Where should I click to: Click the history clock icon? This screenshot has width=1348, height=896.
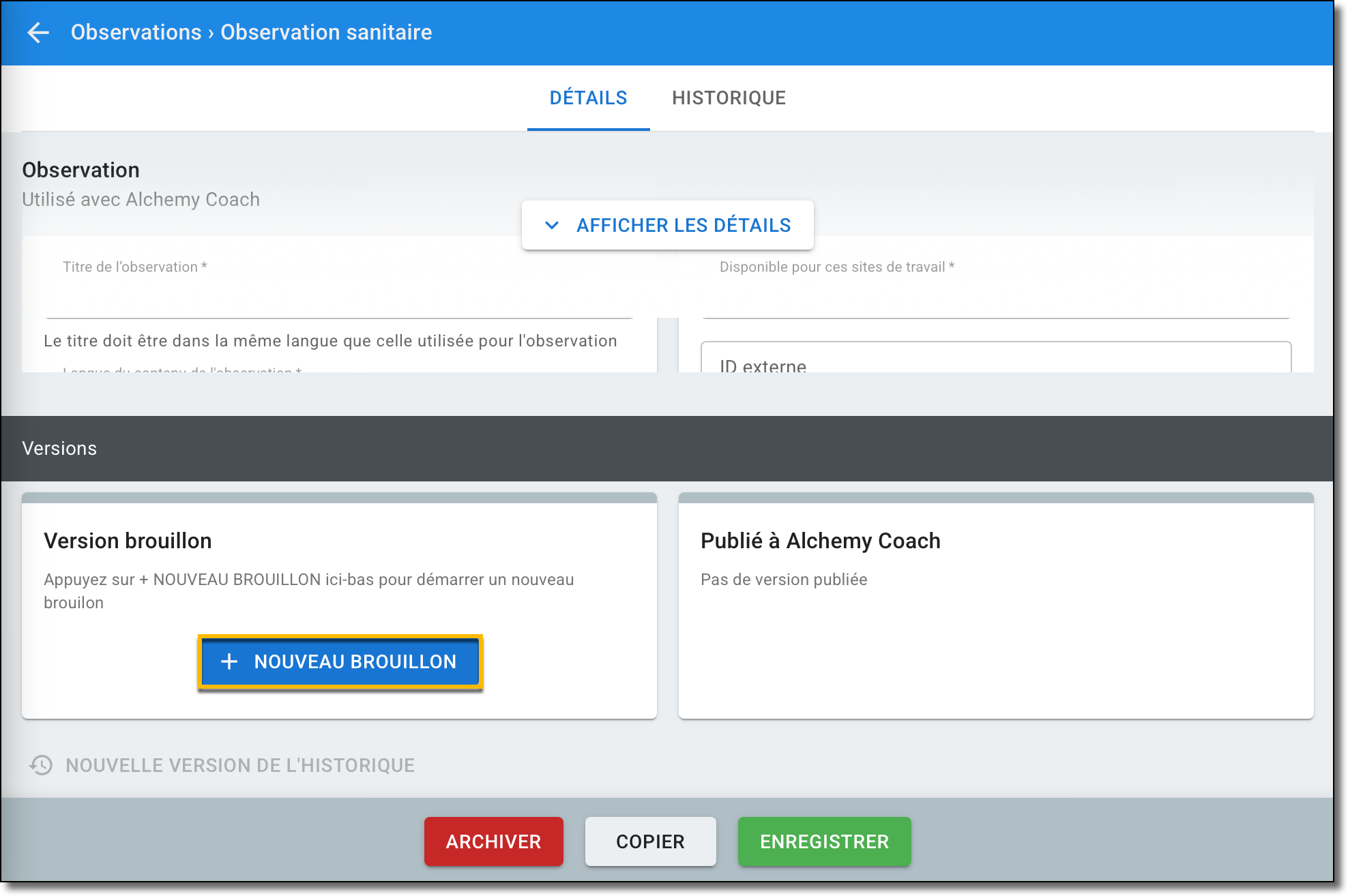[41, 765]
